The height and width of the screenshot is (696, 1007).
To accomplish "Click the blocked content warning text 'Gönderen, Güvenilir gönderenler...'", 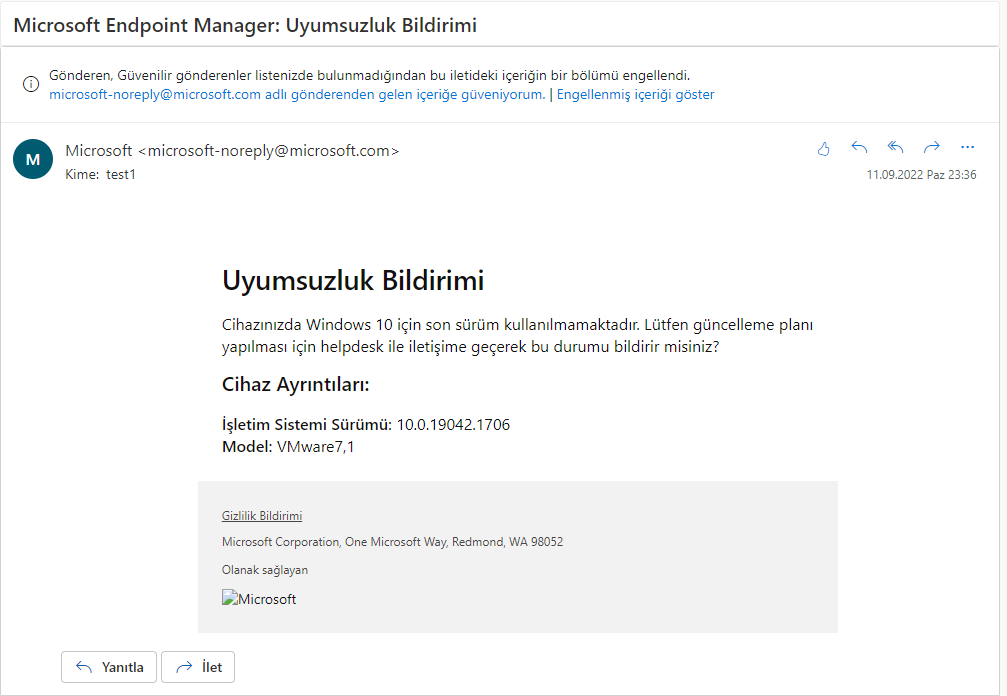I will point(369,76).
